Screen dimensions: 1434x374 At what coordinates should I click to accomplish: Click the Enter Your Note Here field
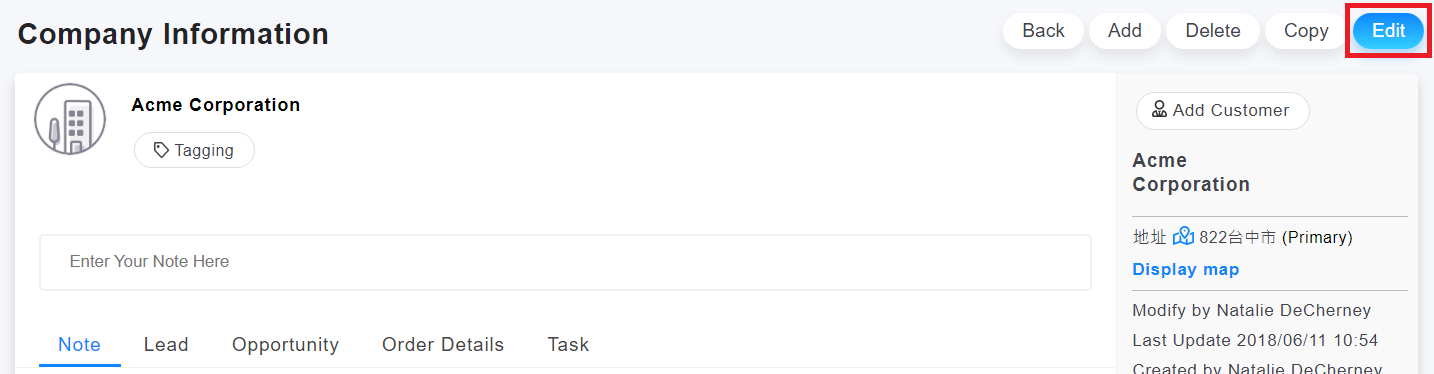tap(565, 262)
